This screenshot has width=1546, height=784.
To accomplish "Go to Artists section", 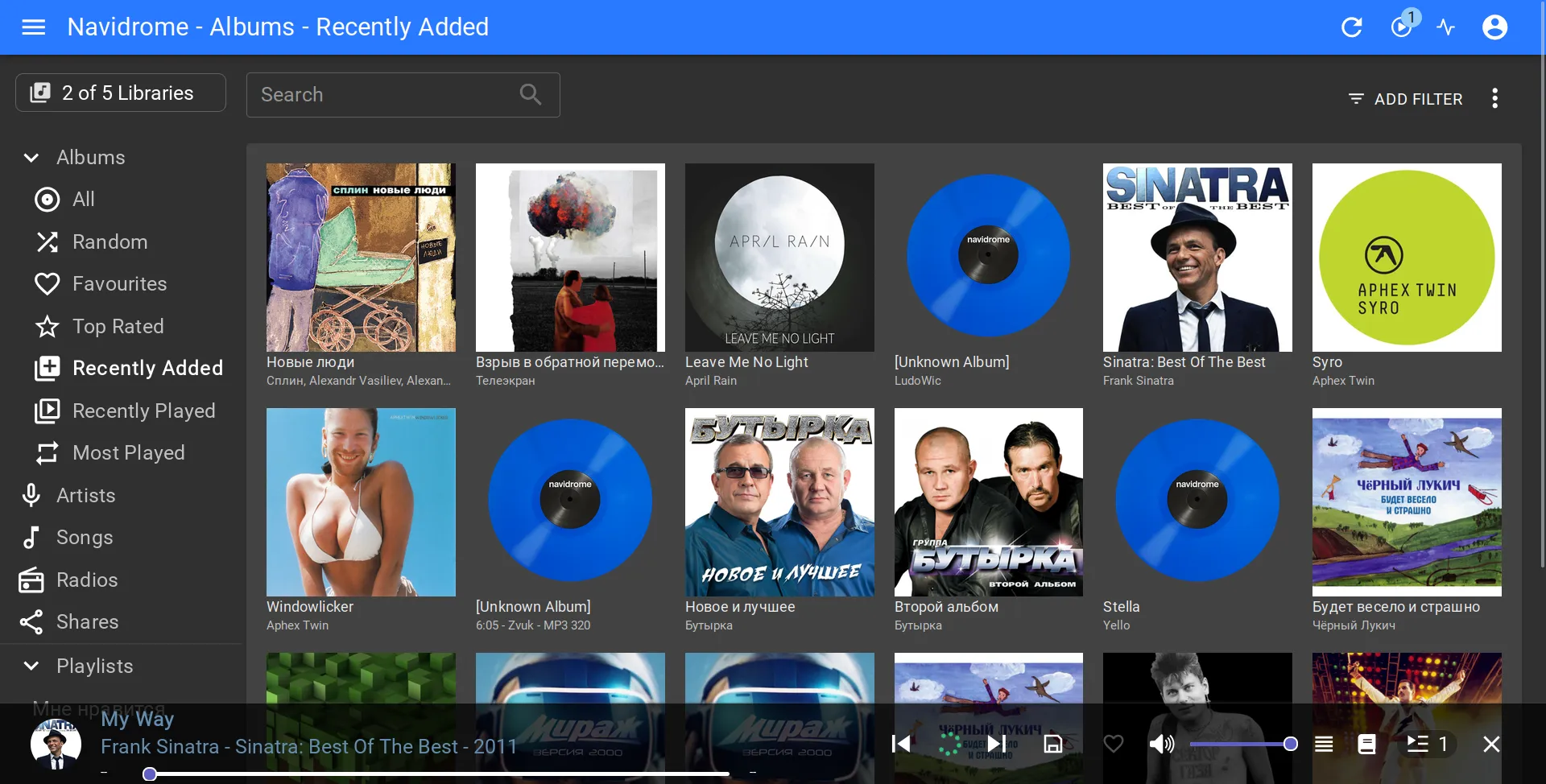I will (x=121, y=495).
